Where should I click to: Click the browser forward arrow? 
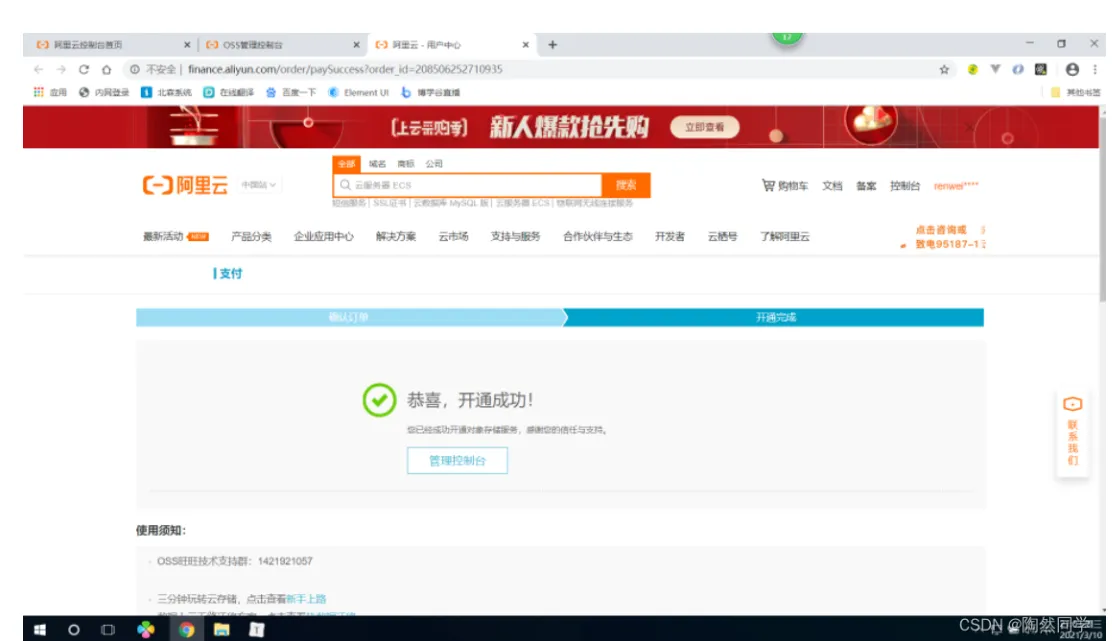pos(61,69)
